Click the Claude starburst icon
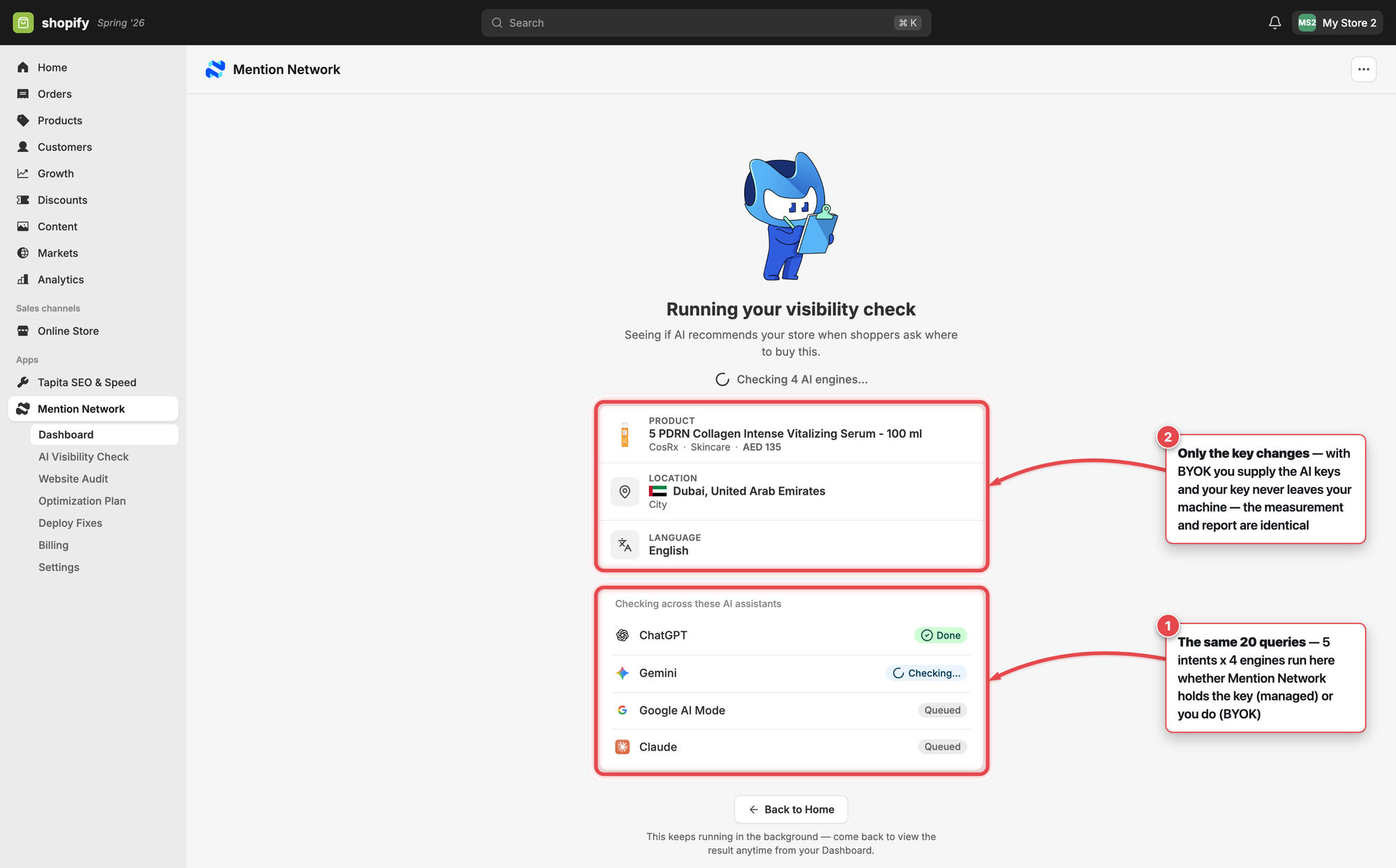 point(623,747)
